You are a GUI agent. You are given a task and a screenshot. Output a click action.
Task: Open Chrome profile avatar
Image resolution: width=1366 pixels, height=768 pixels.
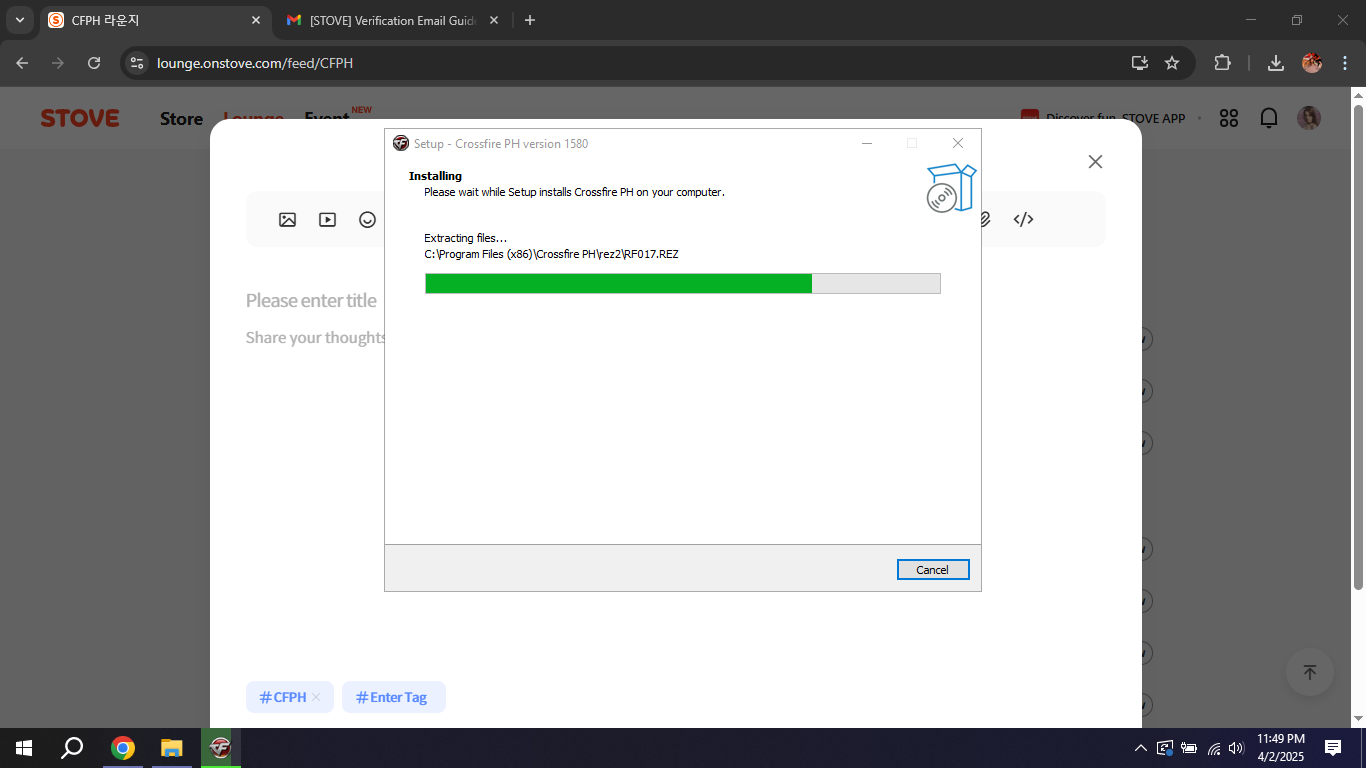coord(1312,63)
